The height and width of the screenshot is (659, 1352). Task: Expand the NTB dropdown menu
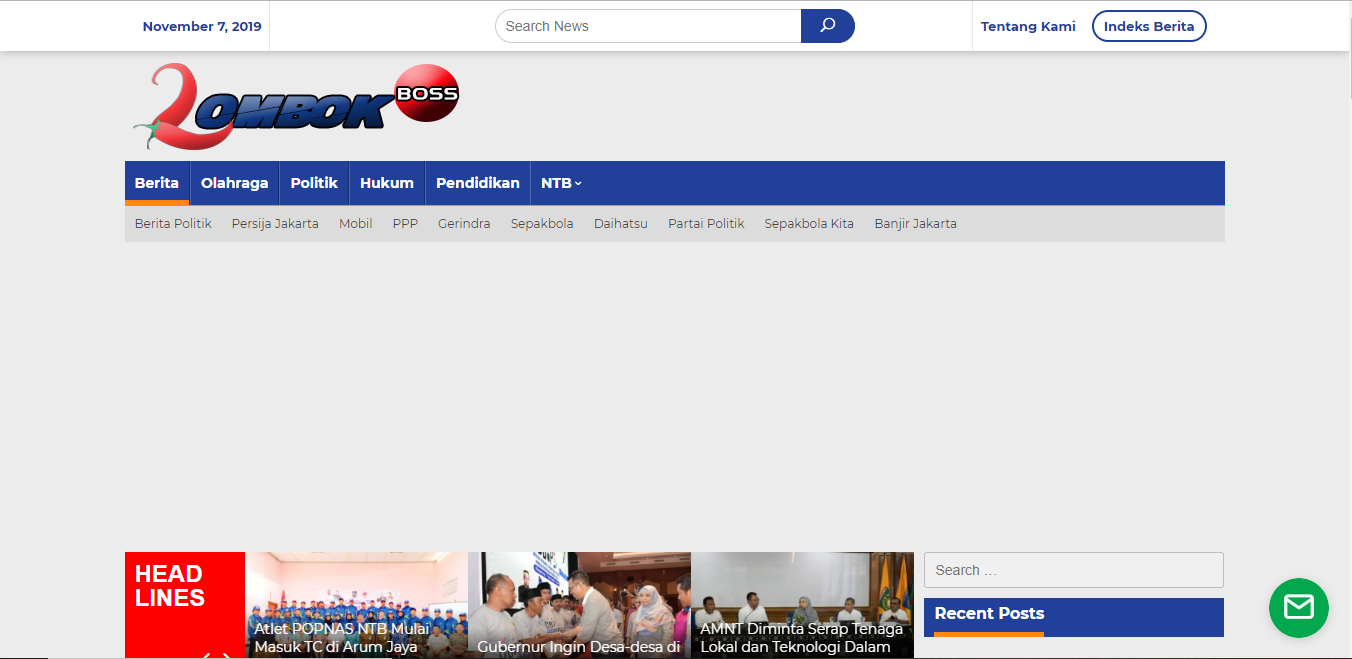561,183
